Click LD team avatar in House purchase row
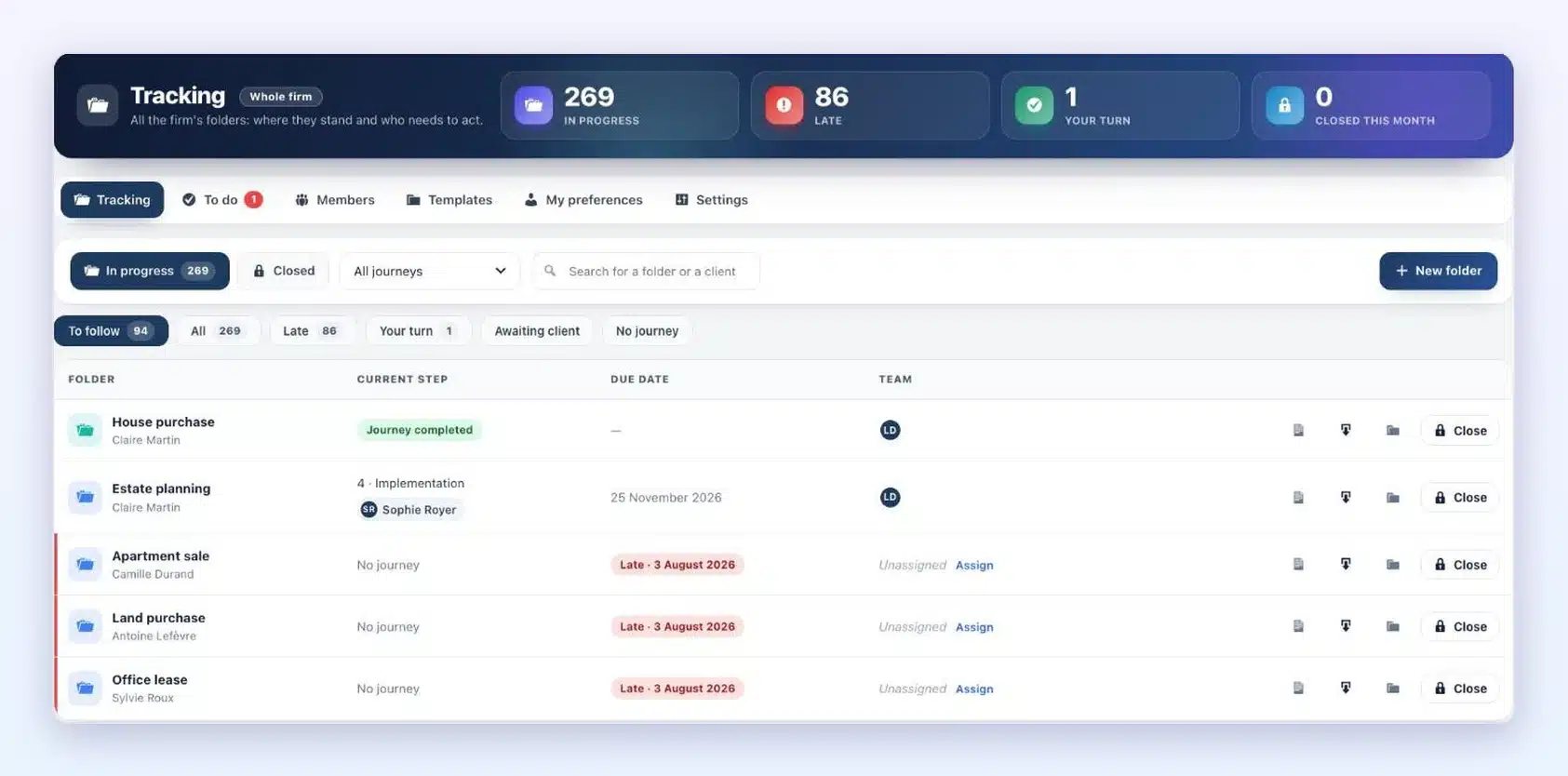The image size is (1568, 776). [x=890, y=430]
